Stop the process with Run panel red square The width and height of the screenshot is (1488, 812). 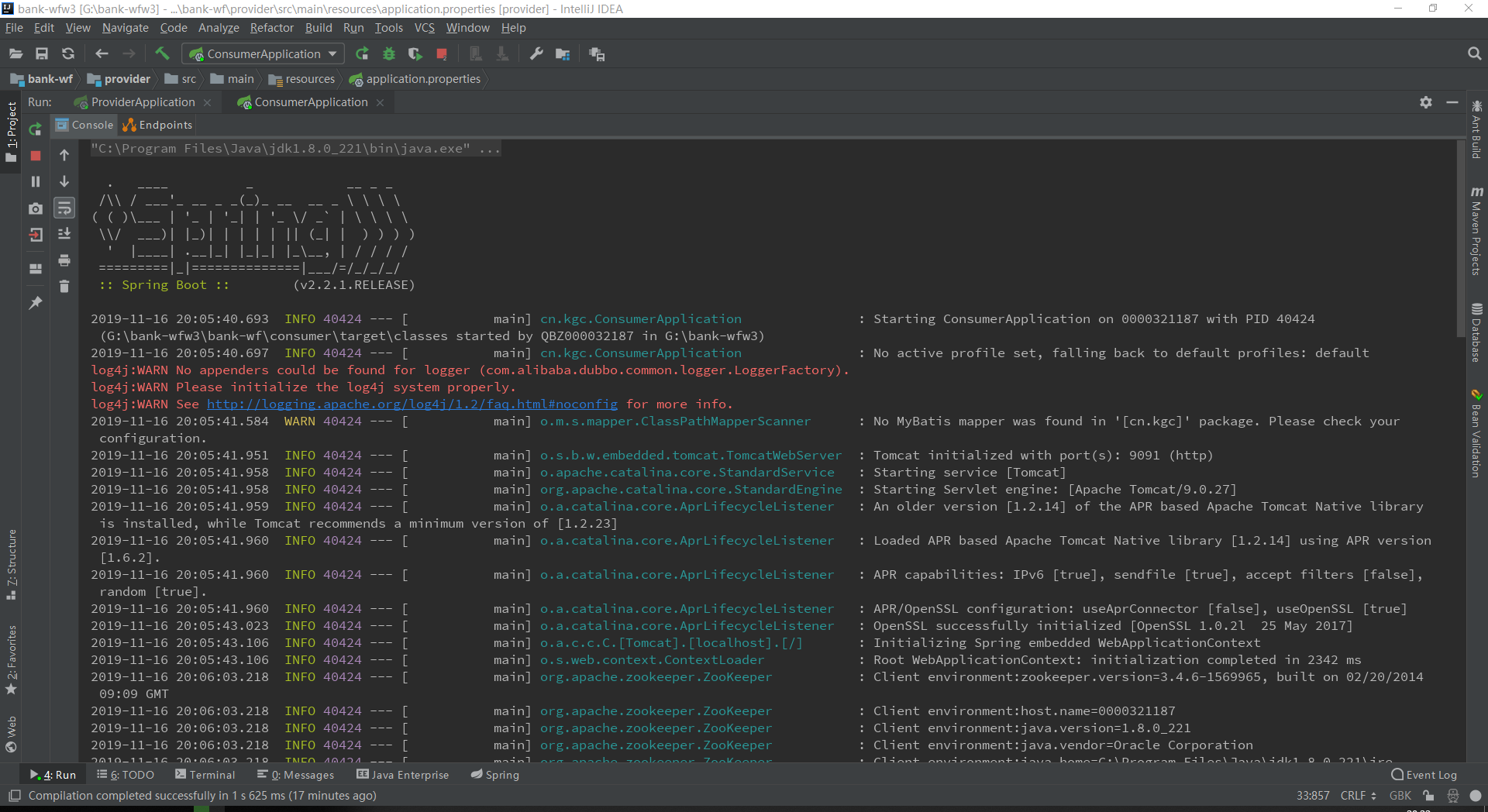pos(35,156)
